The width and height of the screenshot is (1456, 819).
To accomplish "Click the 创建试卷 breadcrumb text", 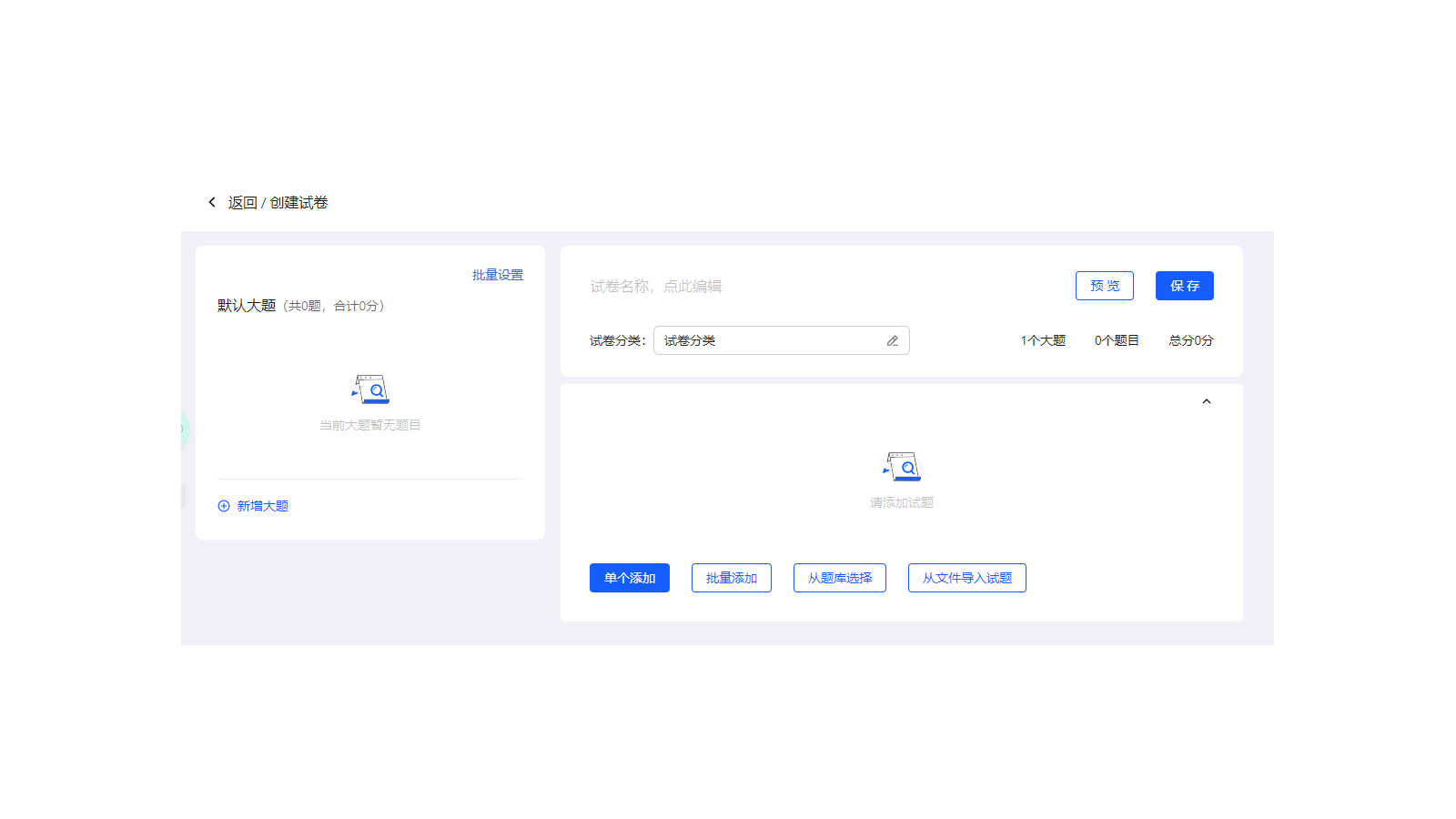I will click(x=298, y=202).
